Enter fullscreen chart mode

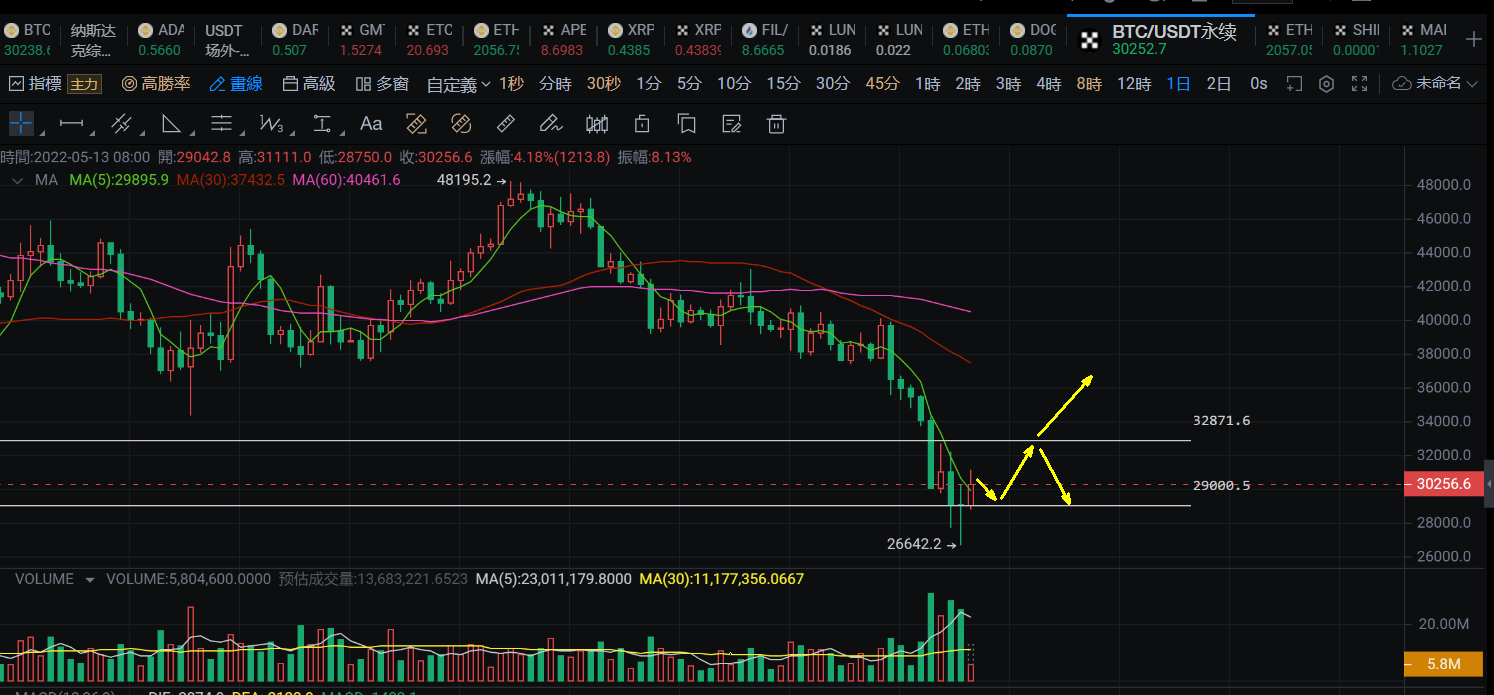(x=1359, y=84)
